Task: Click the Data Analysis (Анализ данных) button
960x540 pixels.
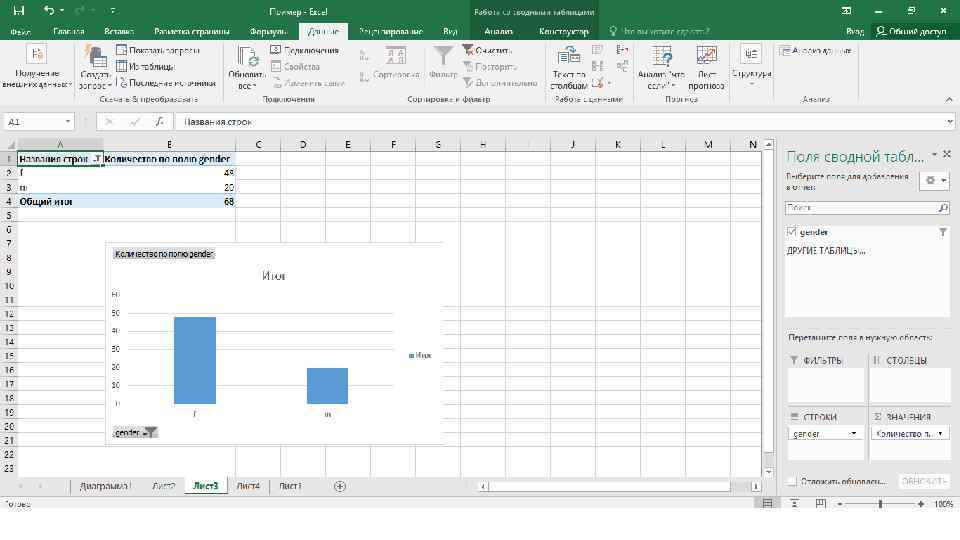Action: [x=816, y=50]
